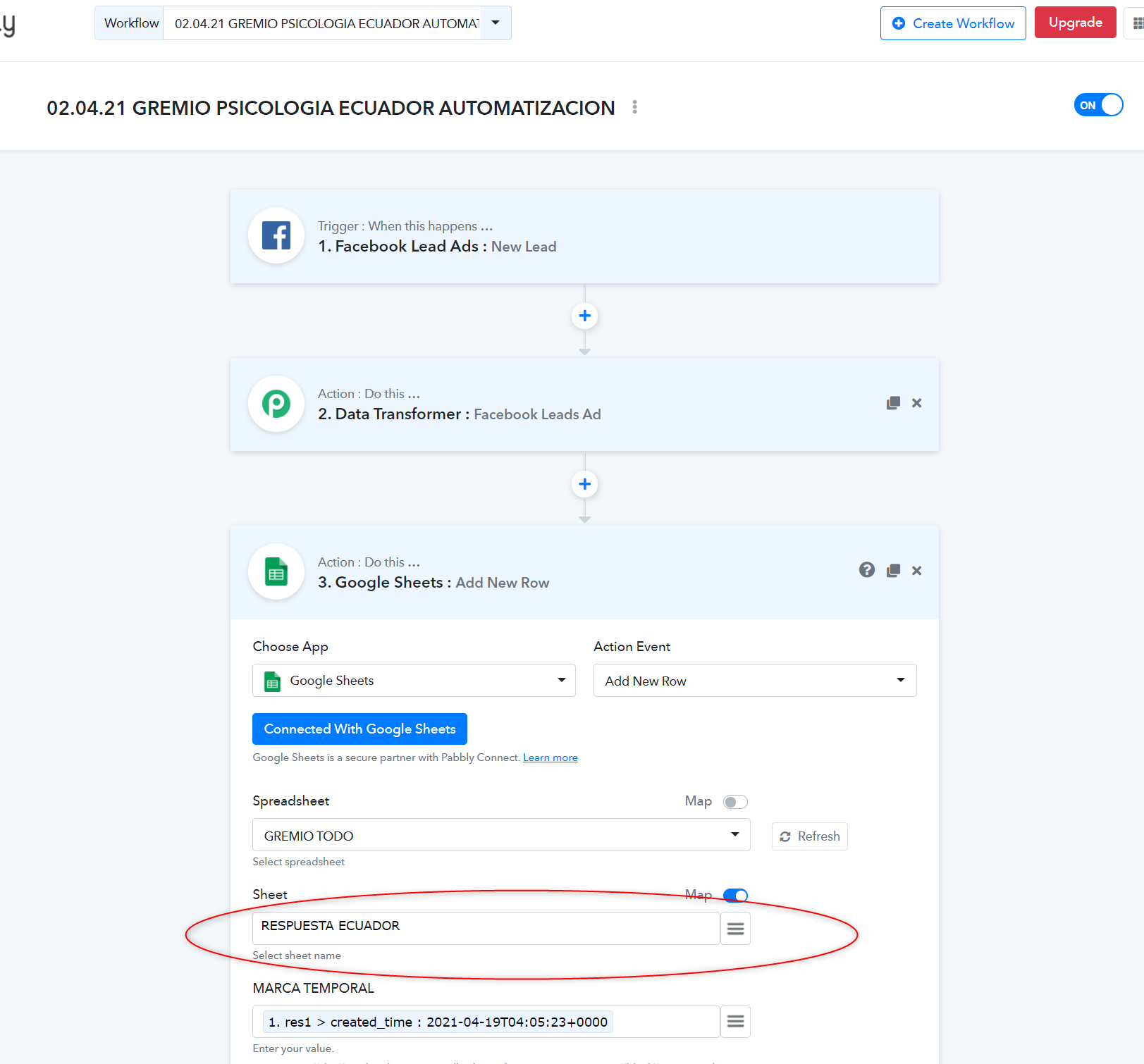Enable Map toggle for Spreadsheet

click(x=735, y=802)
